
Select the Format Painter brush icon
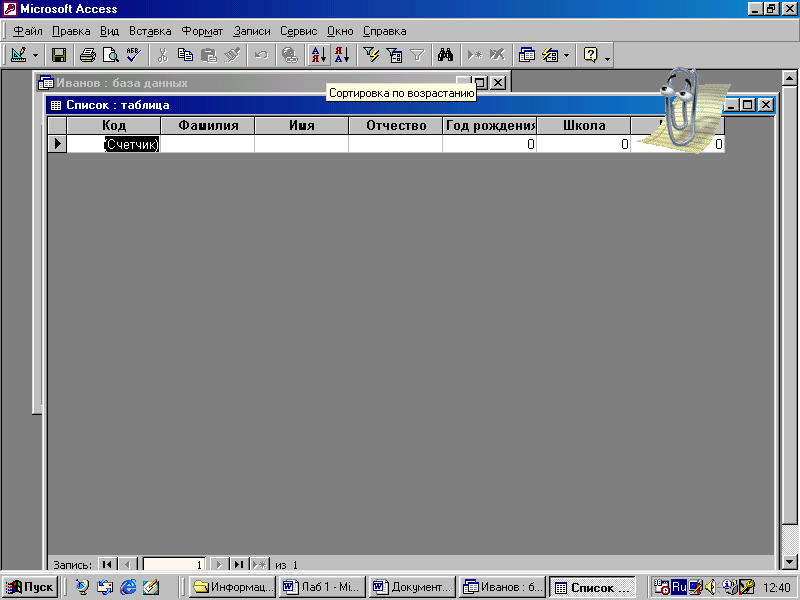click(x=232, y=55)
